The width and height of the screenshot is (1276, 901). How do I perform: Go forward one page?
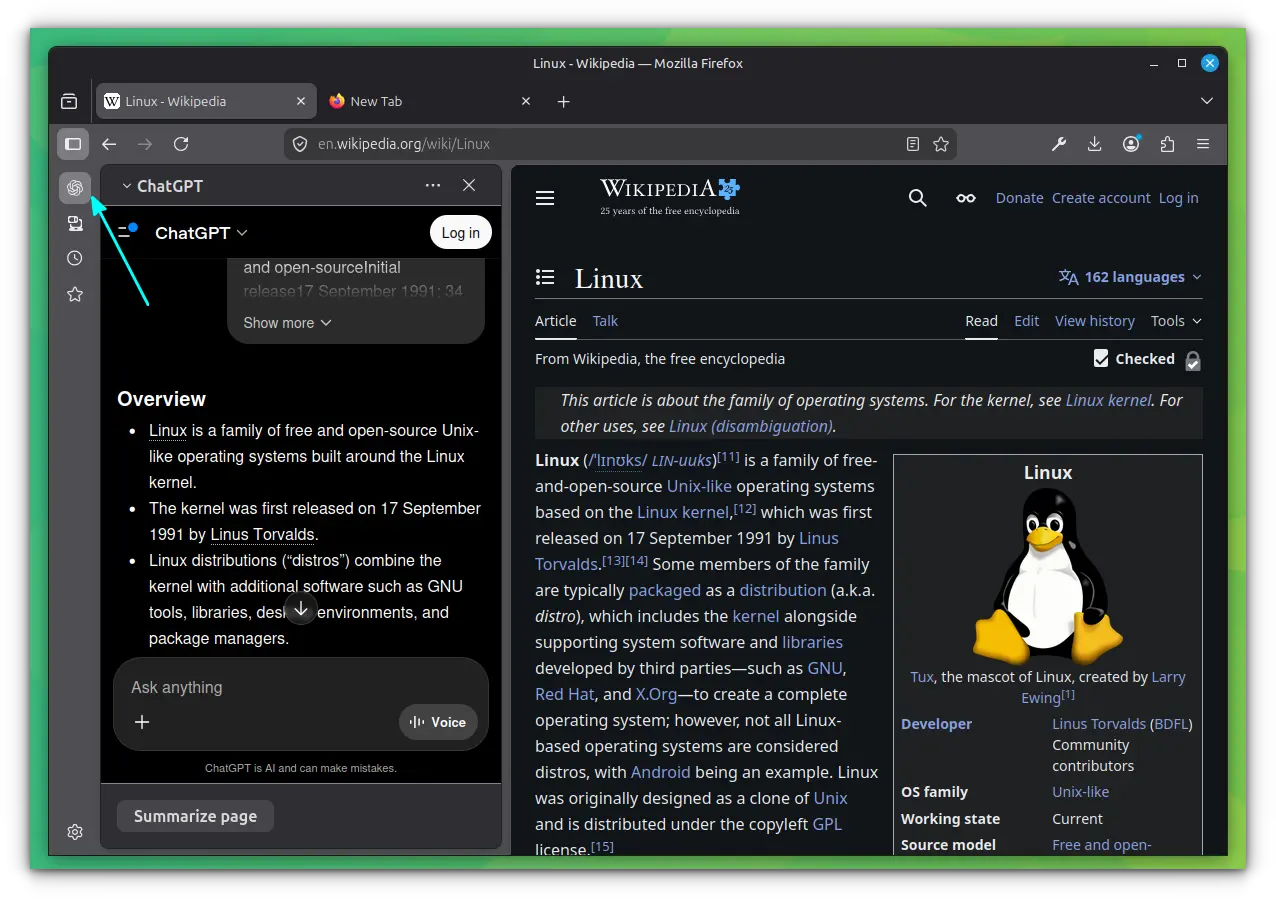coord(145,144)
